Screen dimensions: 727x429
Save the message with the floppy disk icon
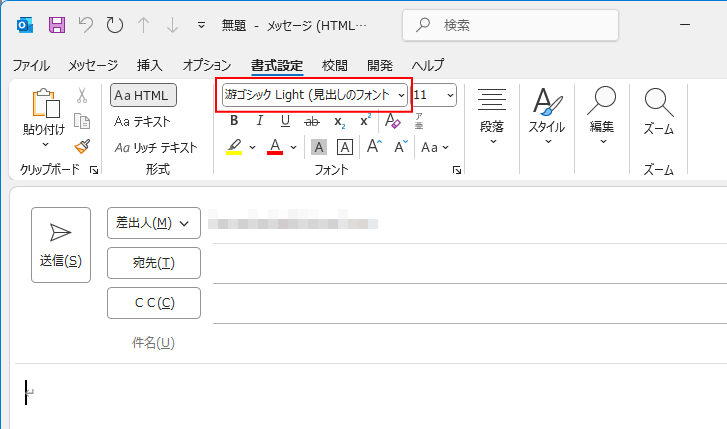57,25
